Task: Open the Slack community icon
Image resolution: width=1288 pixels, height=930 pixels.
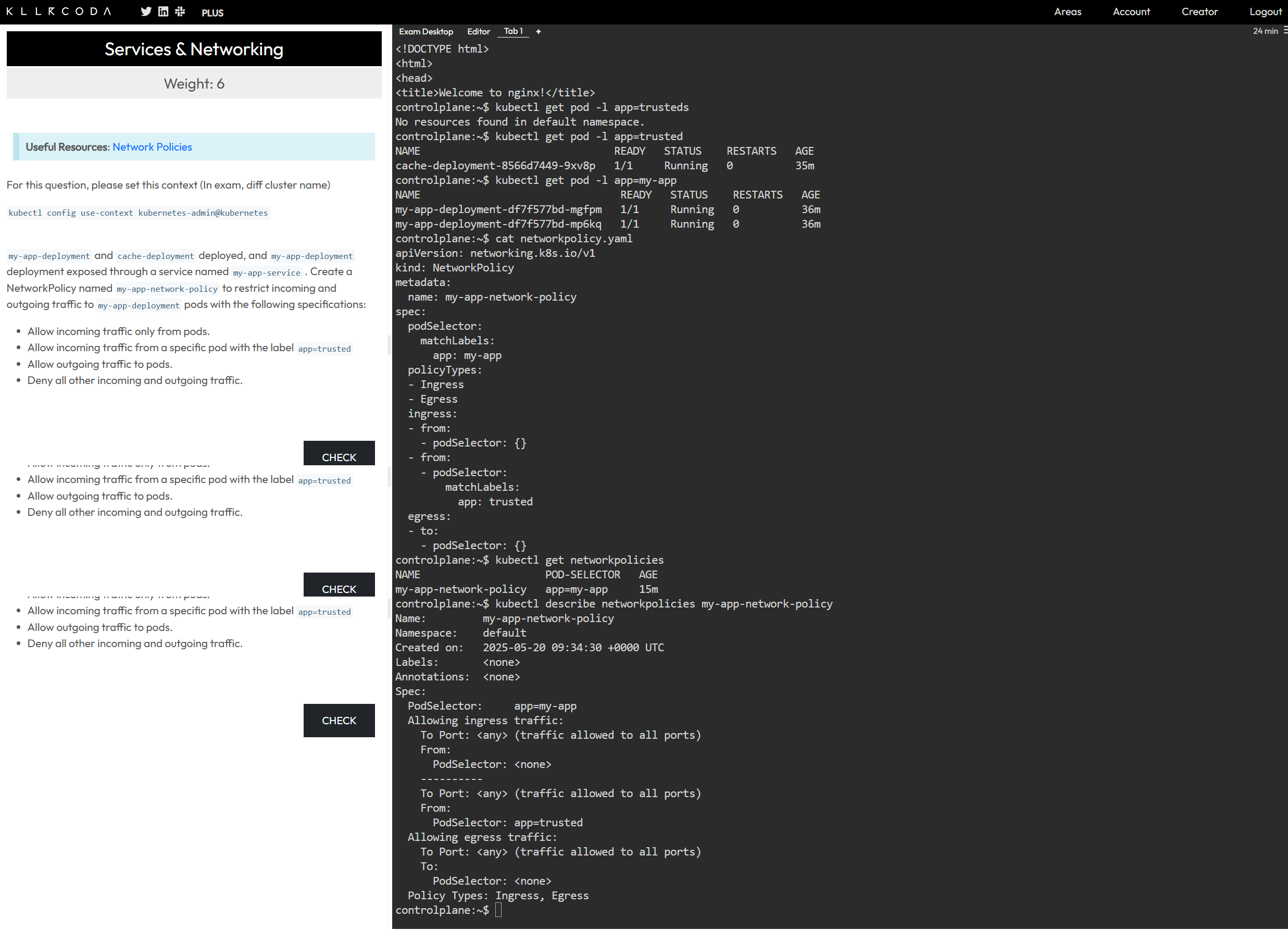Action: pos(180,12)
